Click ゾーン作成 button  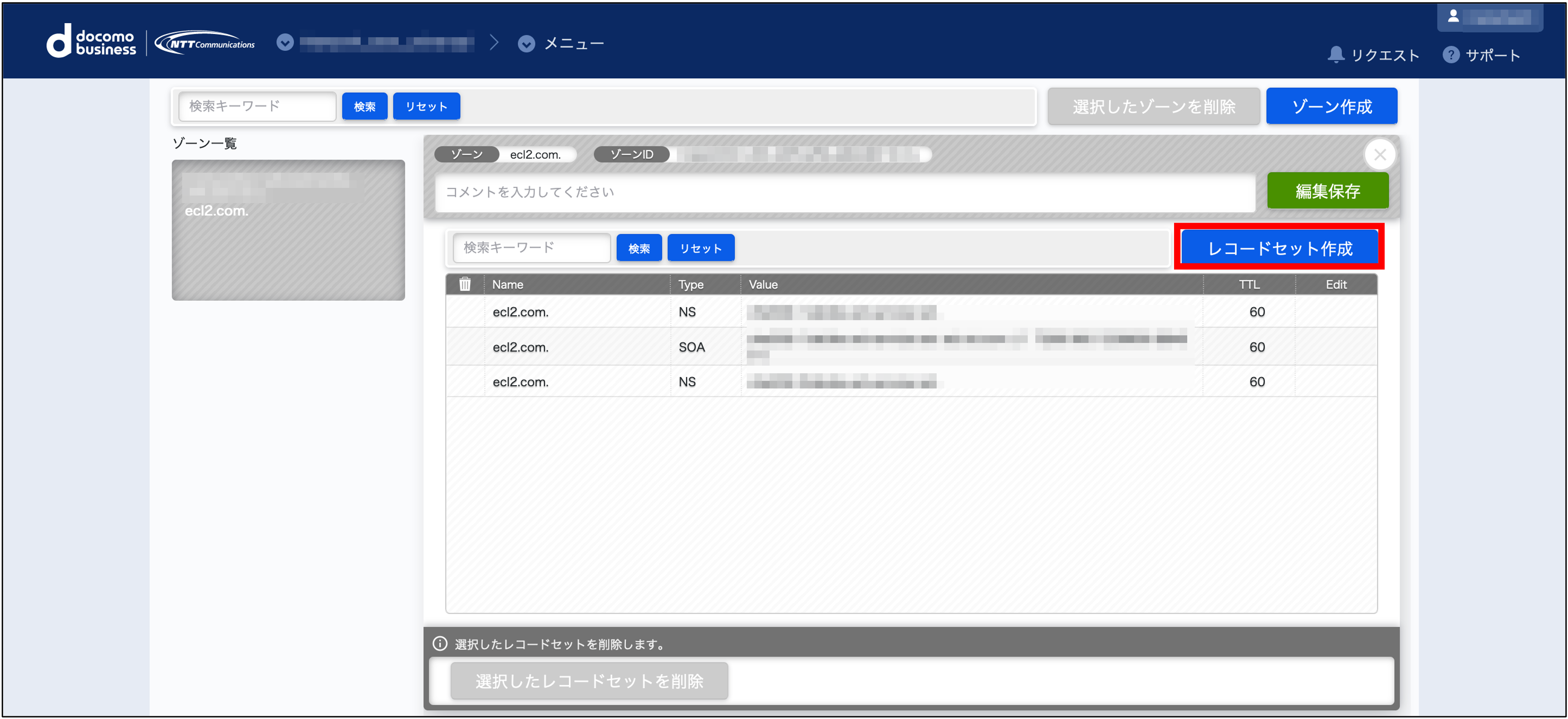tap(1331, 107)
